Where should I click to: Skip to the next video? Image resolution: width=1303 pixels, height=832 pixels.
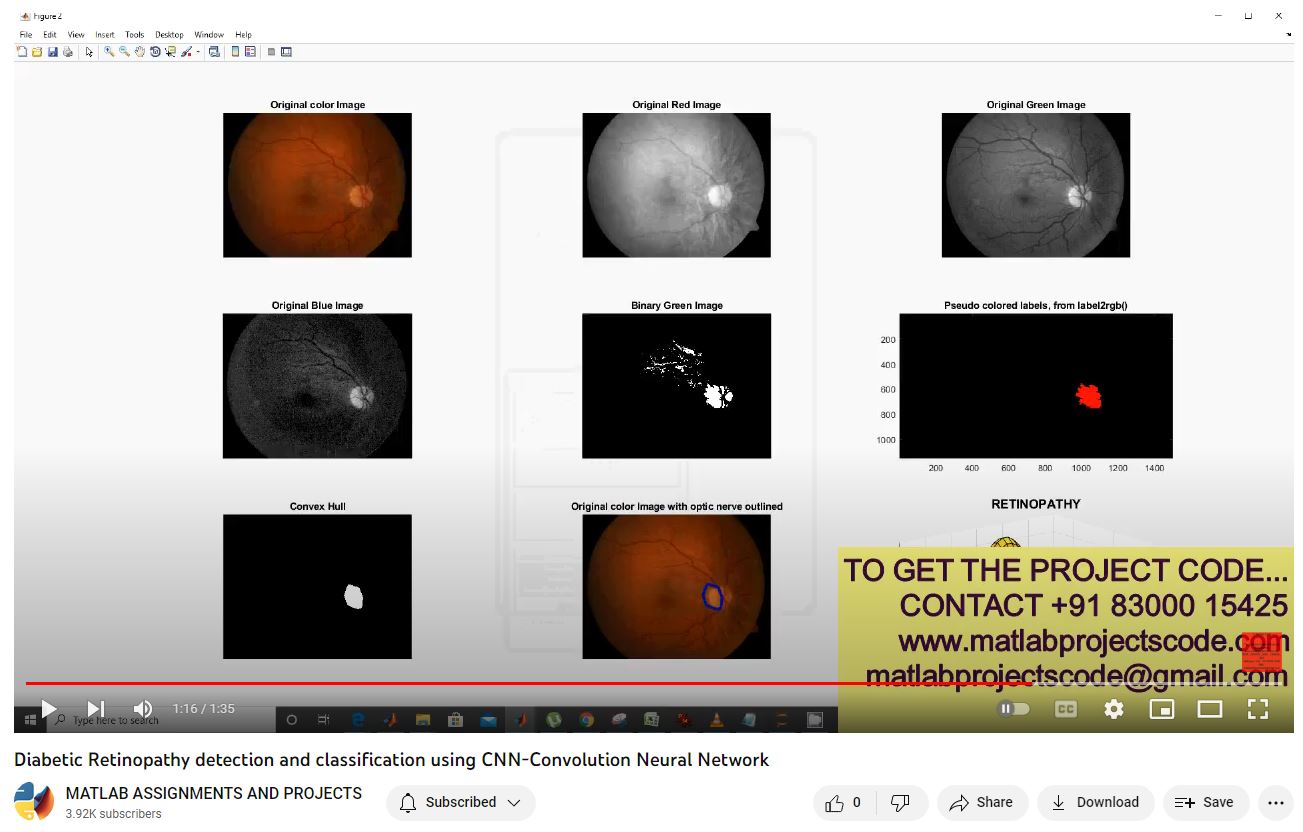click(x=96, y=709)
